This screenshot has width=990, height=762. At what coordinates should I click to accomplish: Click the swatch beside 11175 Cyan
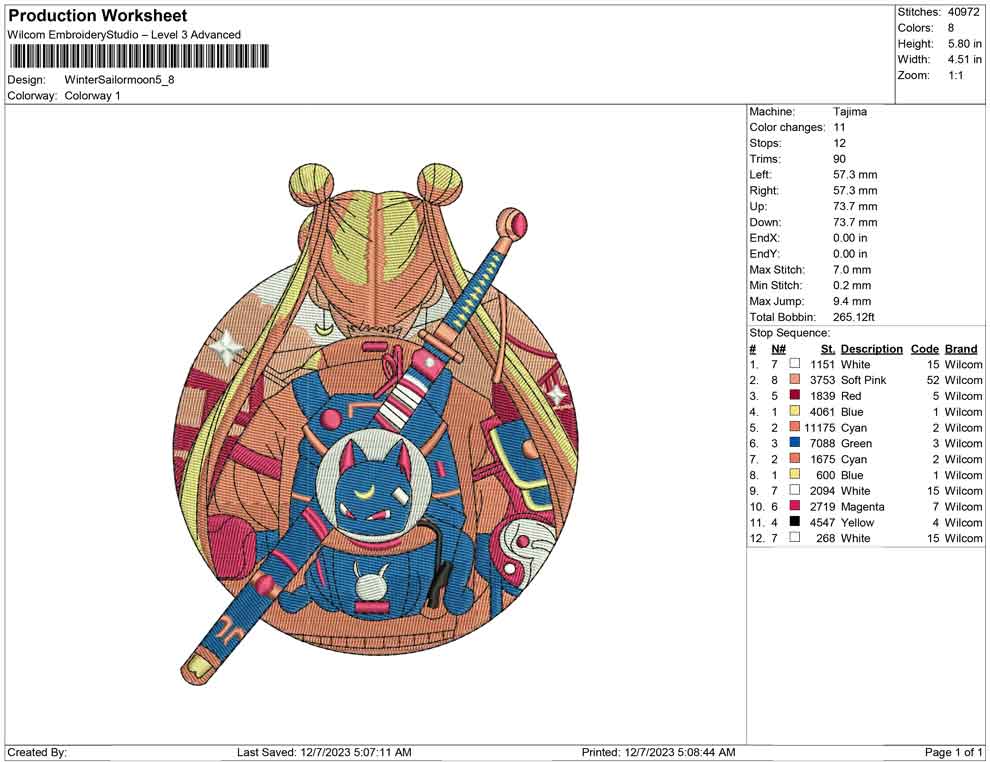(x=795, y=427)
